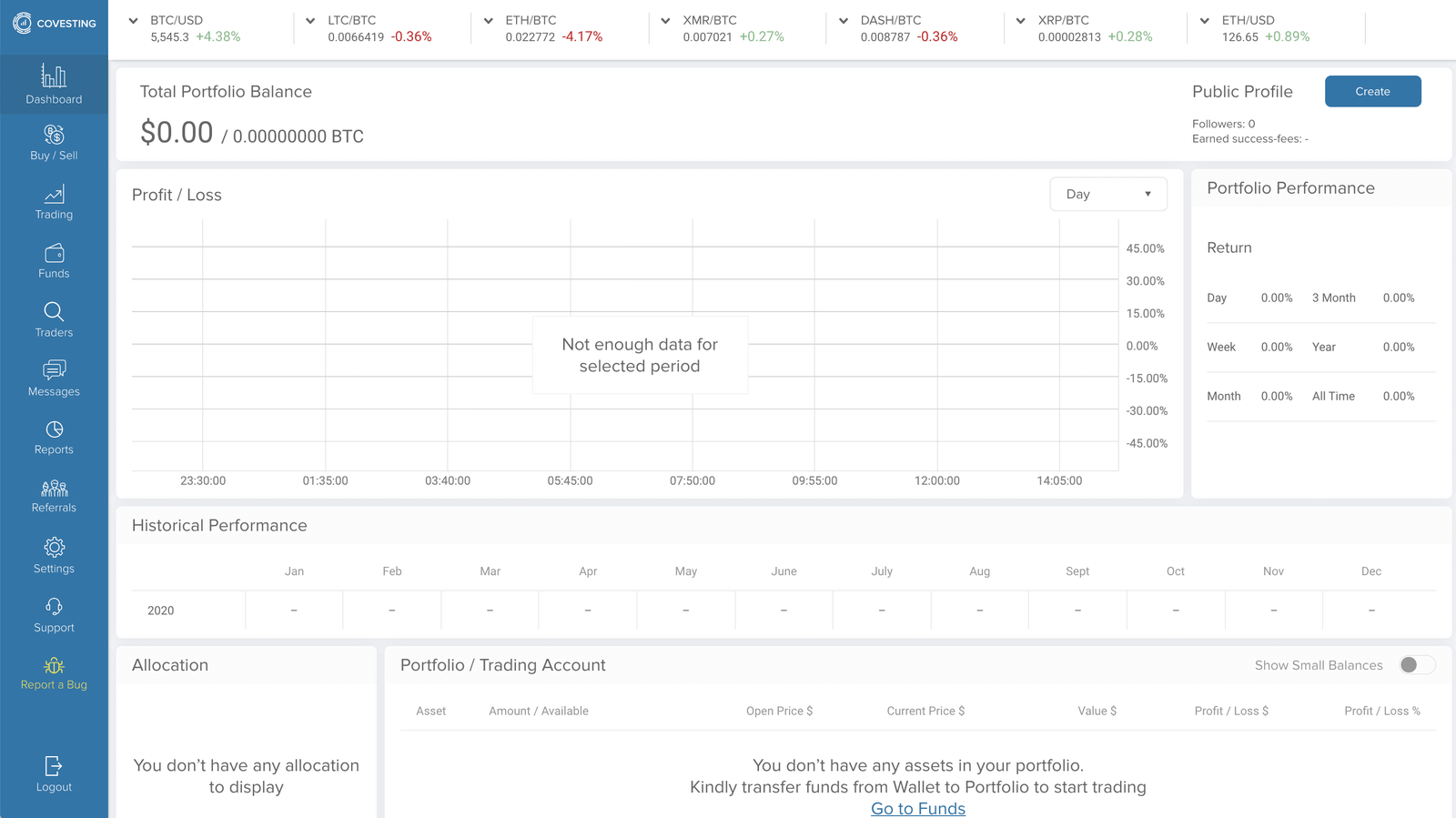The image size is (1456, 818).
Task: Click the Report a Bug icon
Action: [x=54, y=666]
